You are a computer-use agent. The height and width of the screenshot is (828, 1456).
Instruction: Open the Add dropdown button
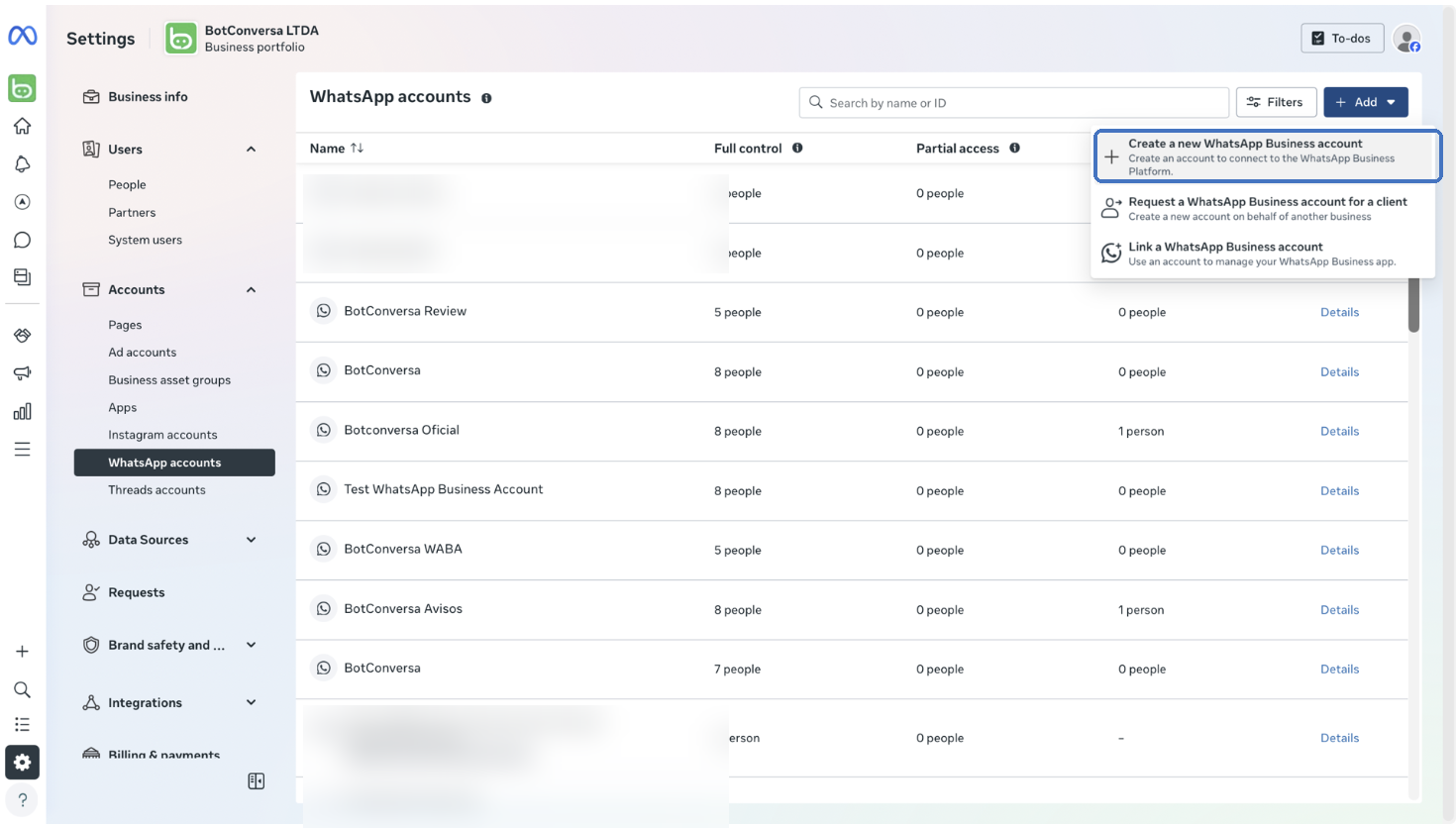pyautogui.click(x=1366, y=102)
